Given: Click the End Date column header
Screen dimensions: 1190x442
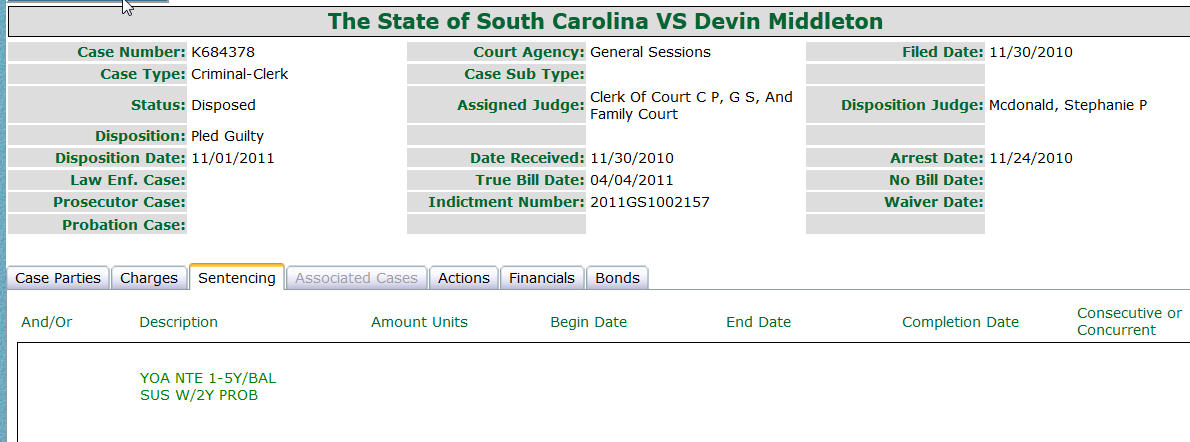Looking at the screenshot, I should pos(758,322).
